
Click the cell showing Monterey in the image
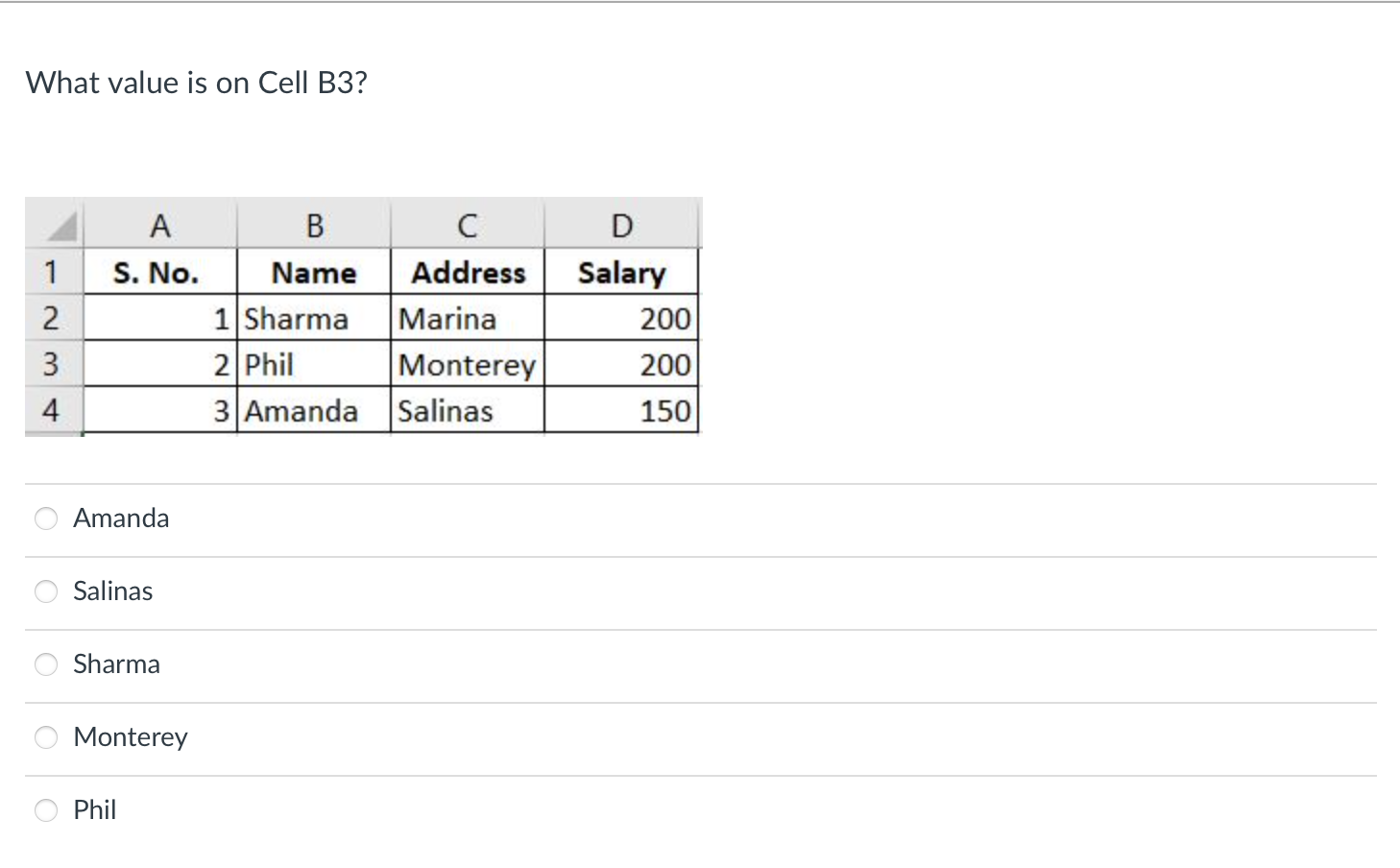pyautogui.click(x=468, y=365)
